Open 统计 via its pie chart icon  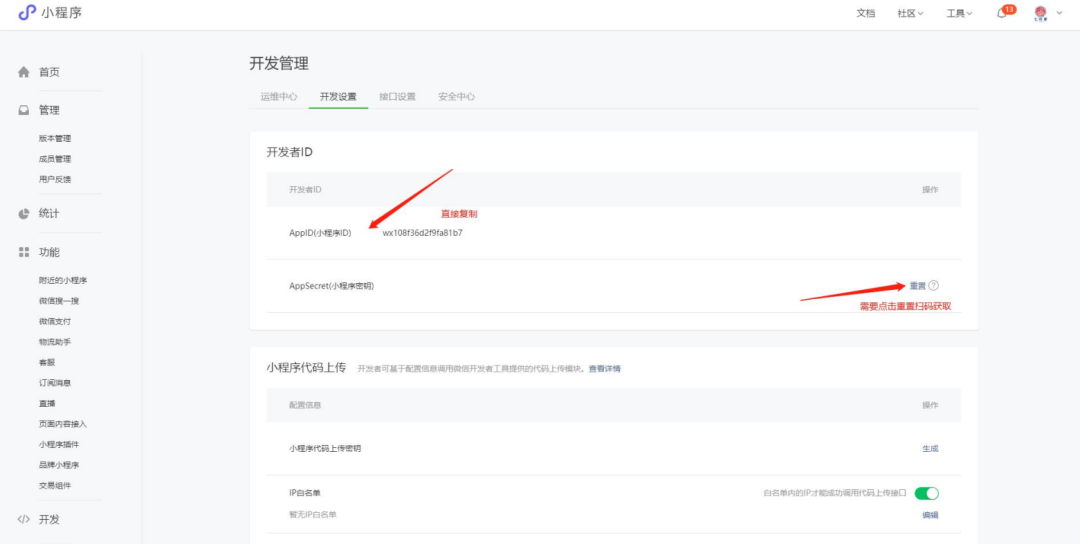click(24, 214)
